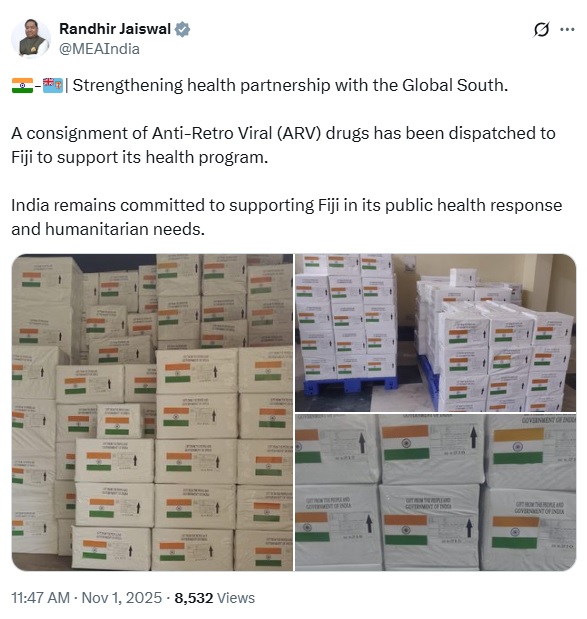Click the 'Strengthening health partnership' text line
This screenshot has height=619, width=587.
coord(290,86)
